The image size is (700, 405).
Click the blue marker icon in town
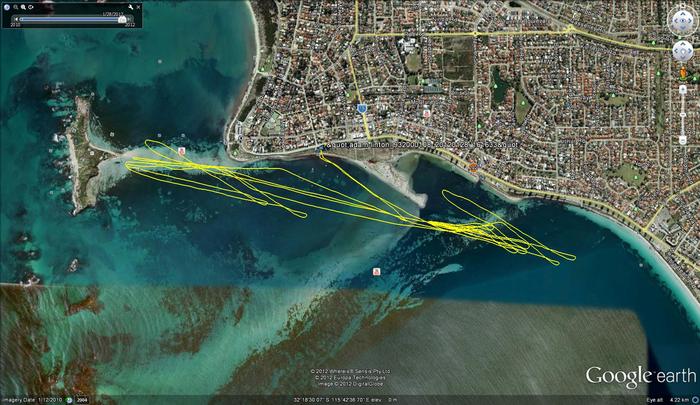tap(361, 107)
